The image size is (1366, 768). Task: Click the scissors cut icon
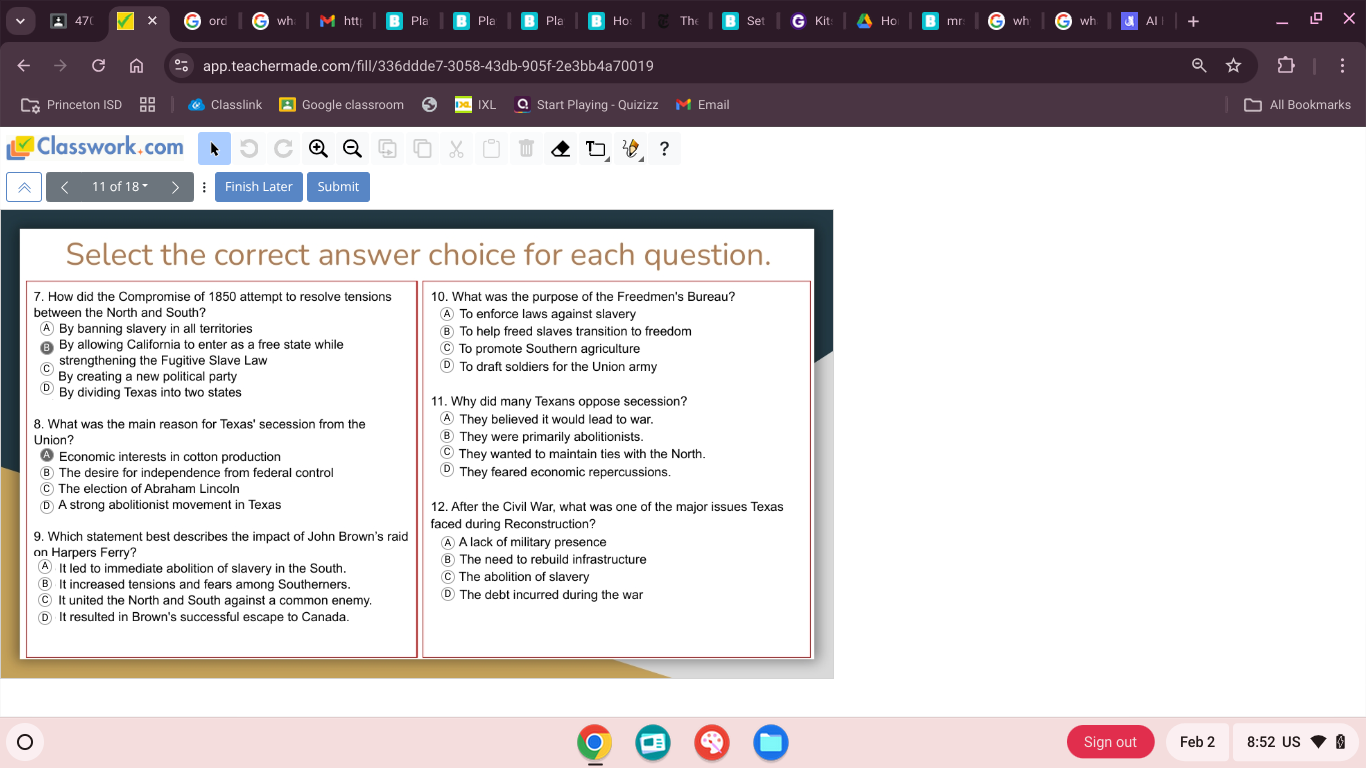point(456,149)
